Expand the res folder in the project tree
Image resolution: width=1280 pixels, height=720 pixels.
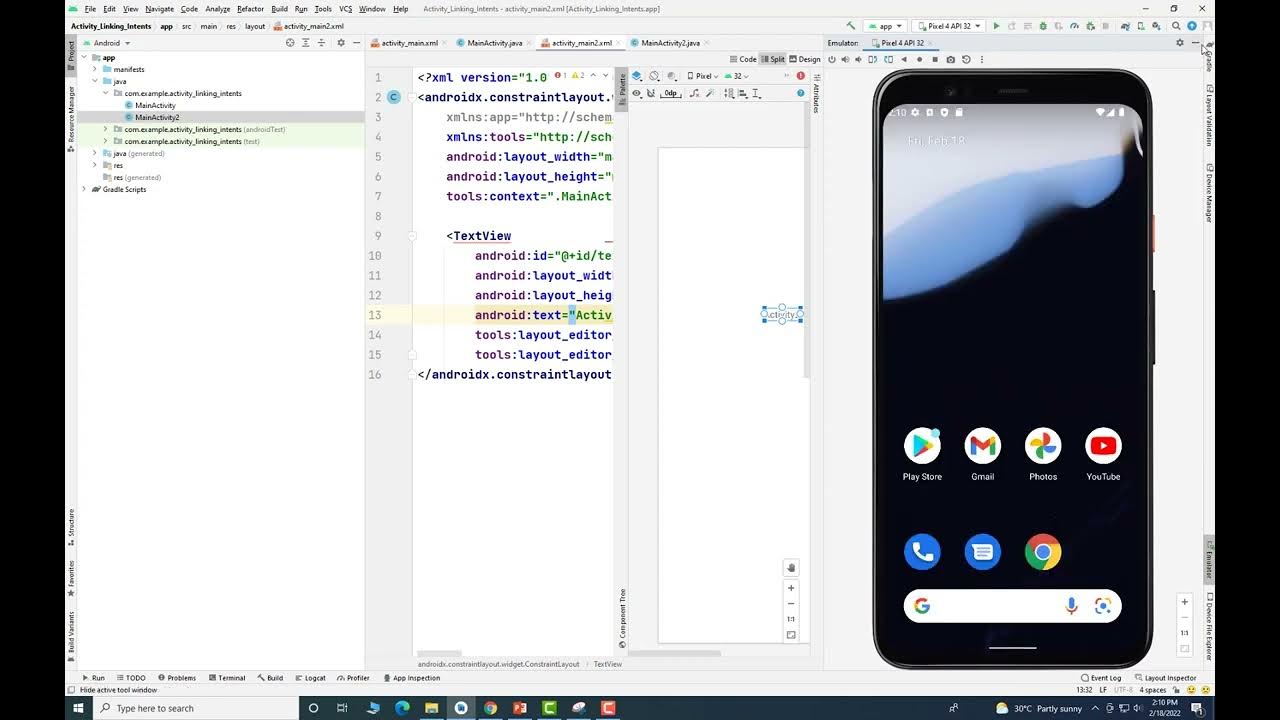pos(95,165)
